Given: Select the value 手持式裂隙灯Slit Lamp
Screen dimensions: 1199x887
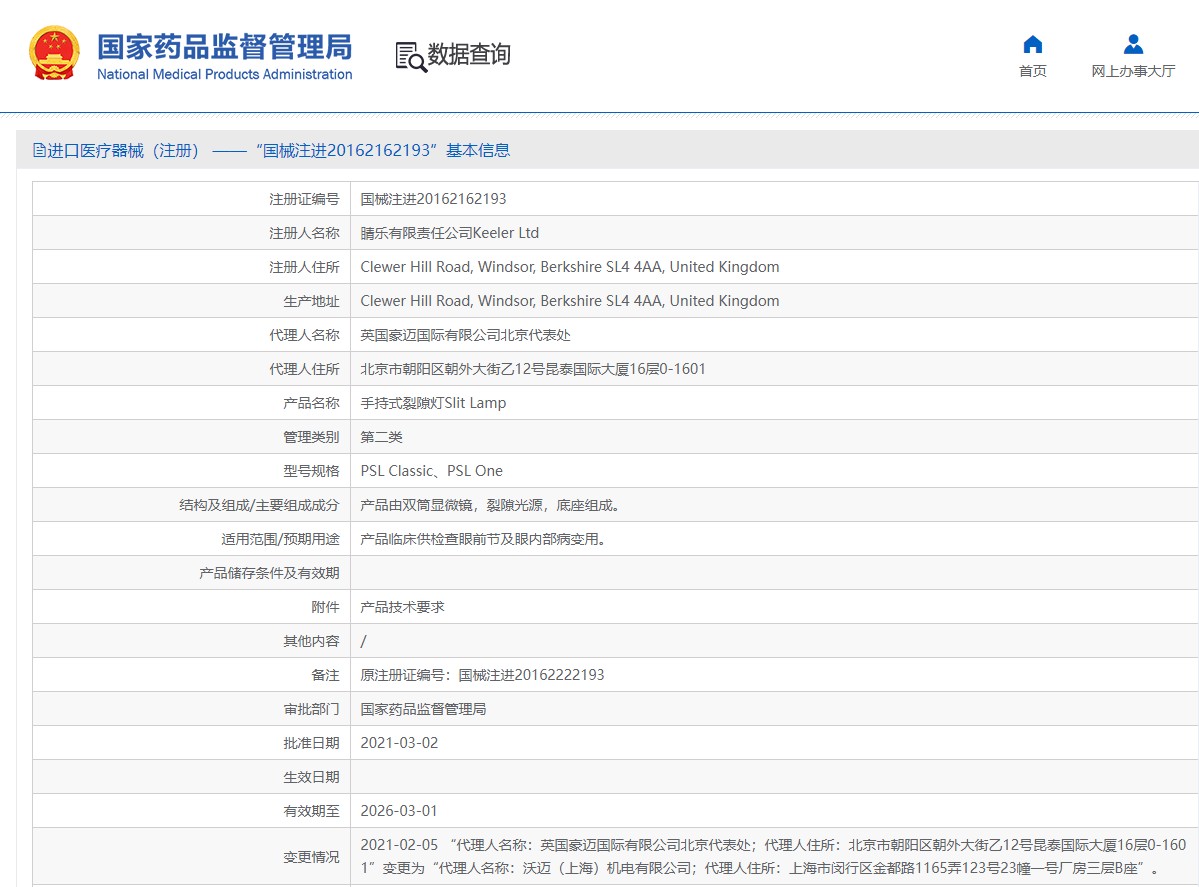Looking at the screenshot, I should coord(434,403).
